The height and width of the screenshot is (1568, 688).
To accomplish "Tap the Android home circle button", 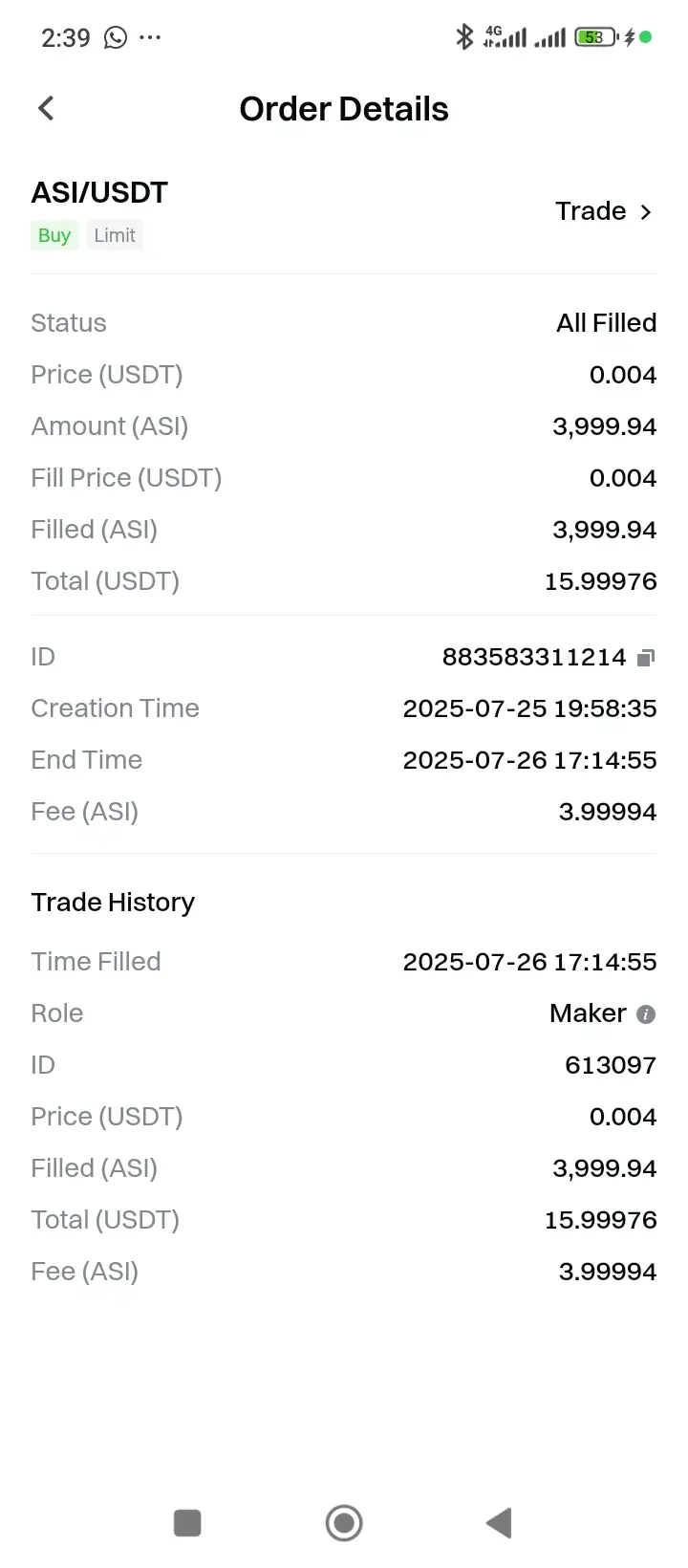I will point(344,1523).
